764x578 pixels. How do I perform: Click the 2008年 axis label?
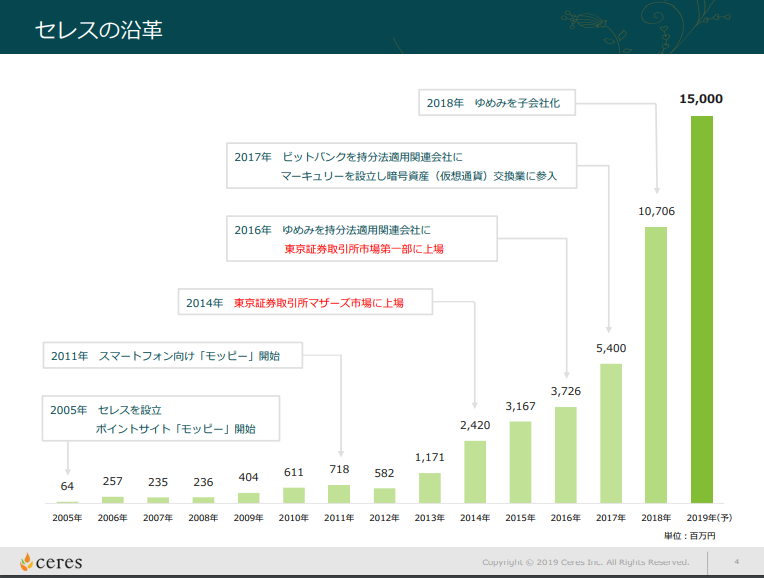(x=203, y=518)
